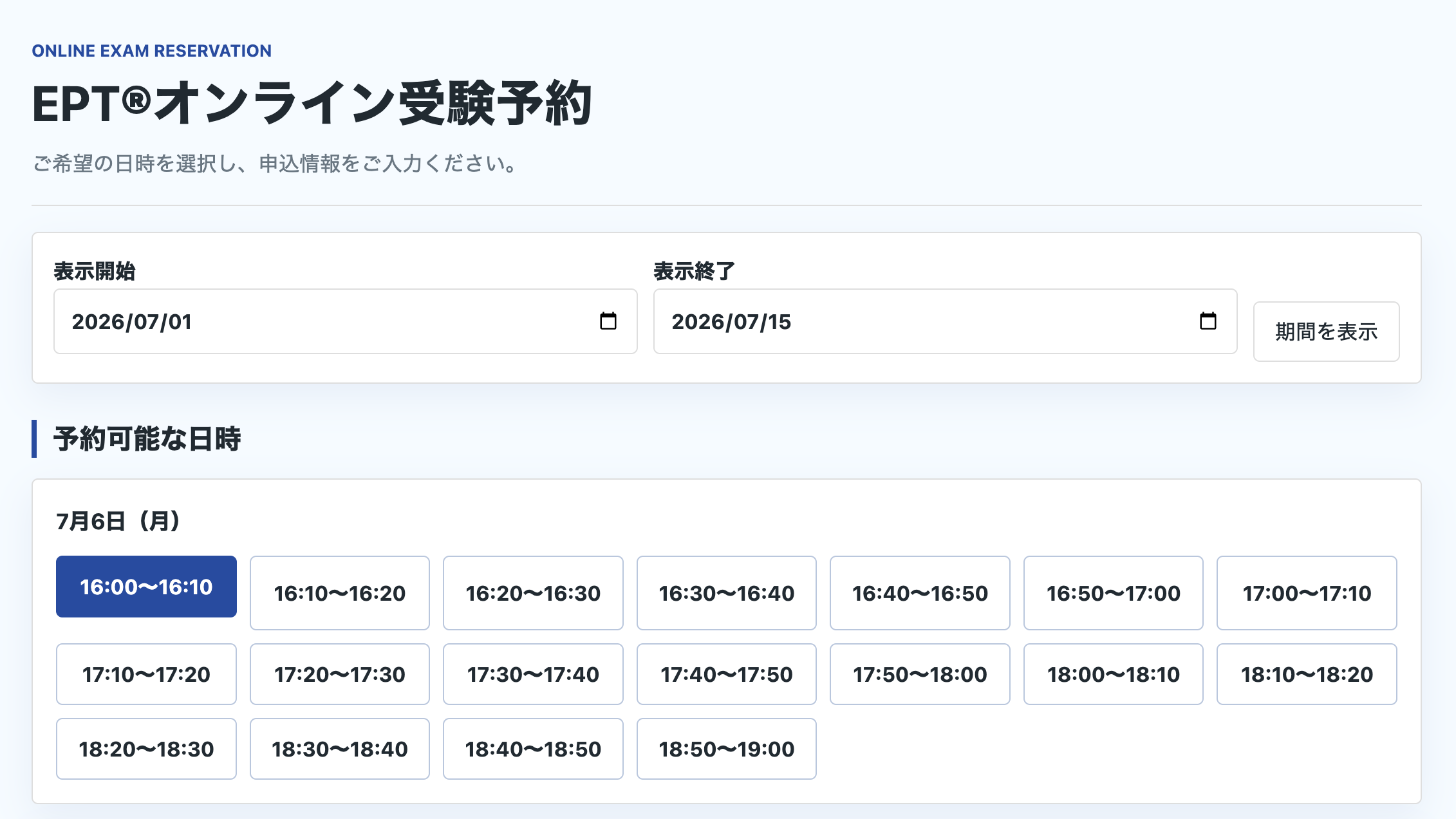Pick the 17:50〜18:00 time slot

(920, 674)
